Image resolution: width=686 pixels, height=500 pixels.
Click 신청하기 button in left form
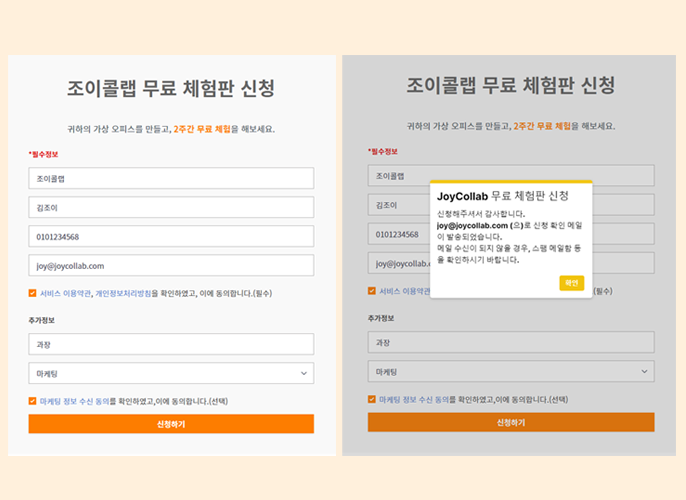[171, 424]
